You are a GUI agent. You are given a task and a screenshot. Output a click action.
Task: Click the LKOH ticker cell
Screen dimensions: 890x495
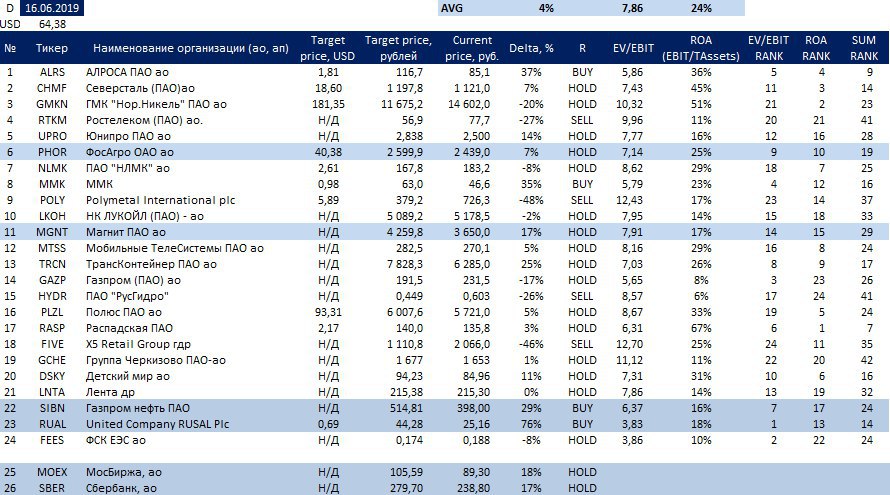point(52,216)
